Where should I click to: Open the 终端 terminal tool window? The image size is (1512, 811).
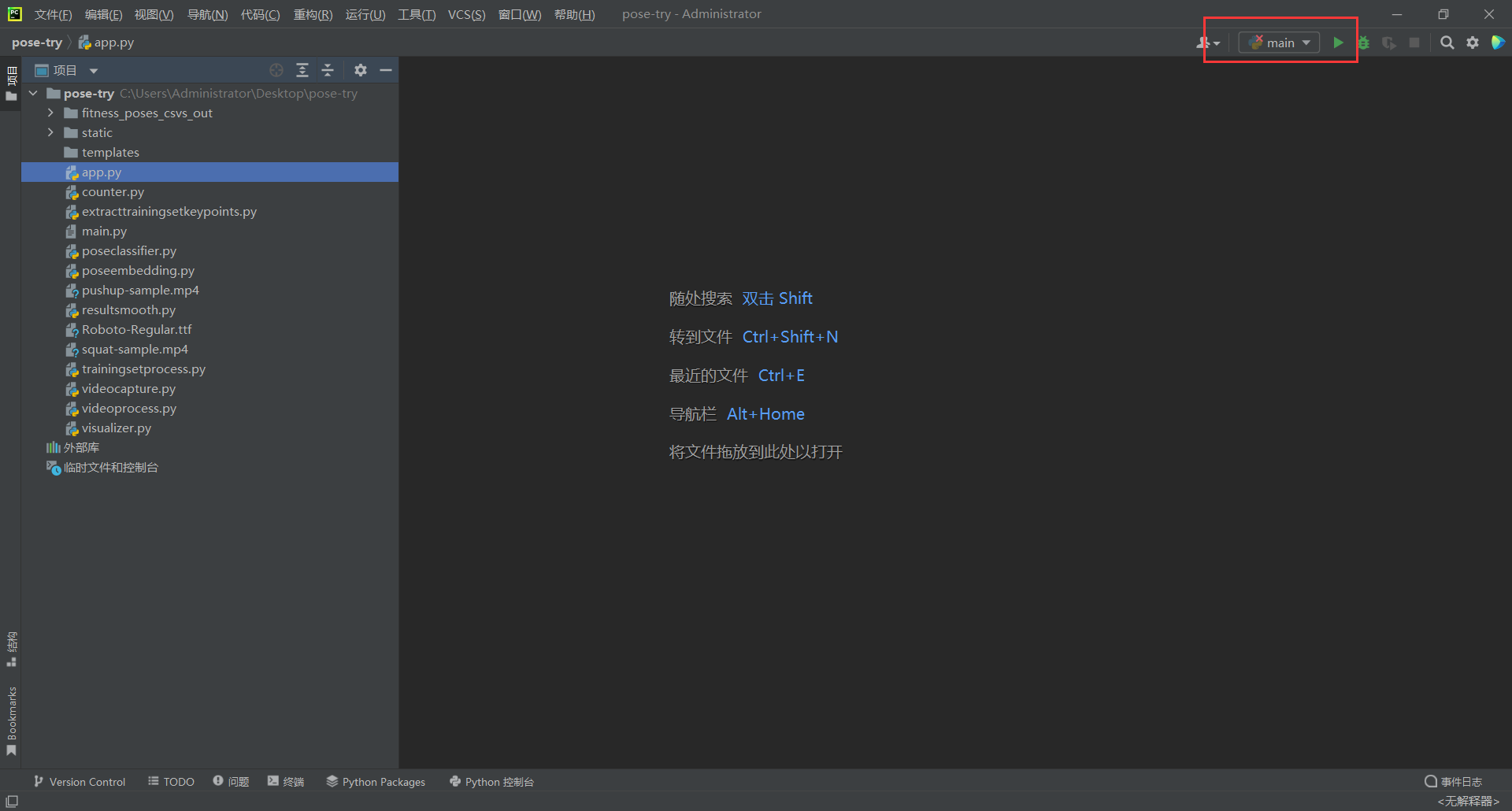pyautogui.click(x=286, y=781)
